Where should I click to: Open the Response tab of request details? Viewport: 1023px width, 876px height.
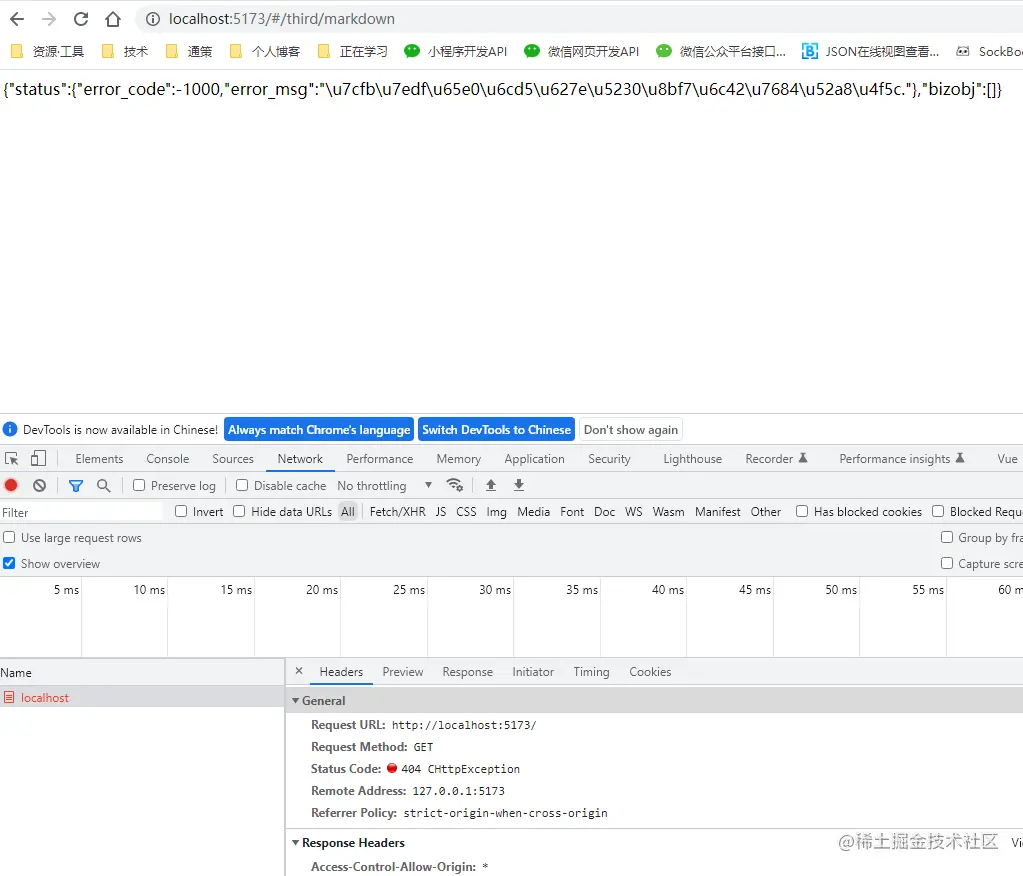467,671
